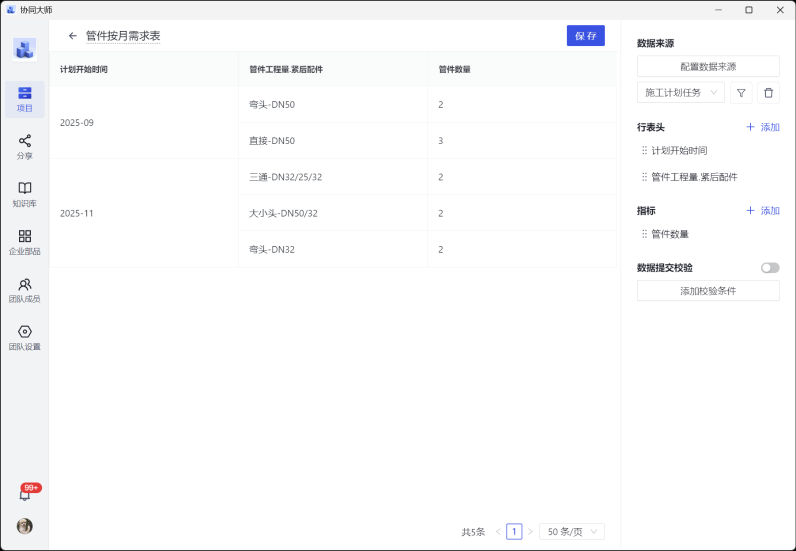Delete the data source with trash icon
796x551 pixels.
[768, 93]
